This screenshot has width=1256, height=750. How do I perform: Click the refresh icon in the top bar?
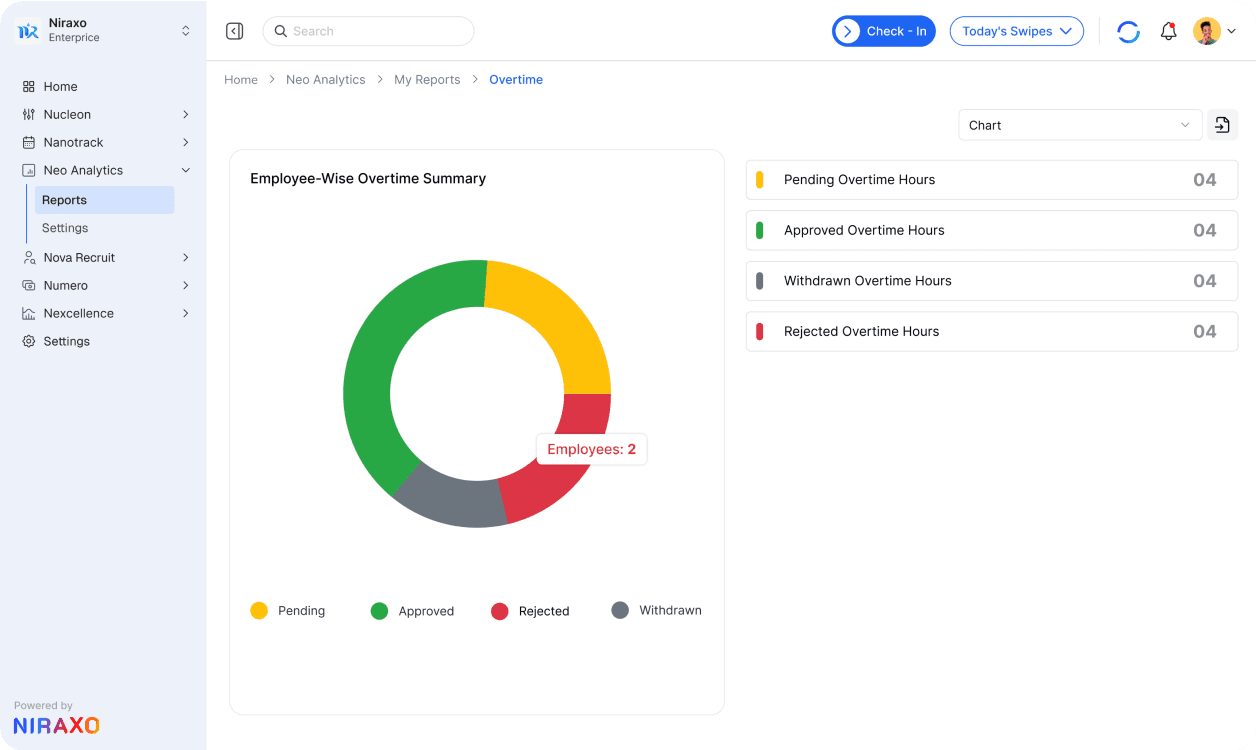point(1128,31)
